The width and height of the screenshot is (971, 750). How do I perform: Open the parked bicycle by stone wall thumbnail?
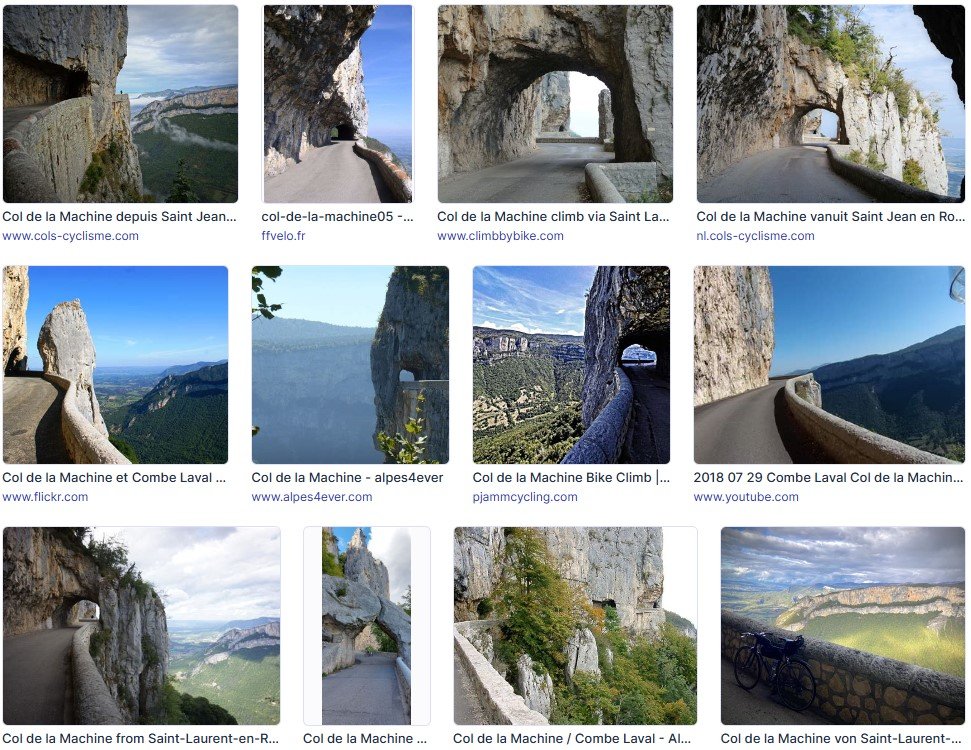click(842, 626)
